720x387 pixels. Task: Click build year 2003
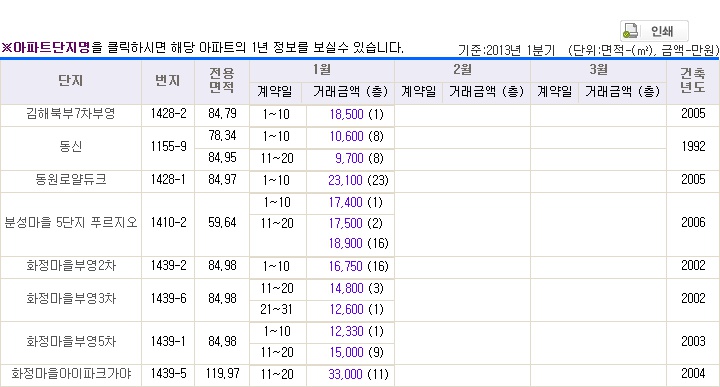693,342
